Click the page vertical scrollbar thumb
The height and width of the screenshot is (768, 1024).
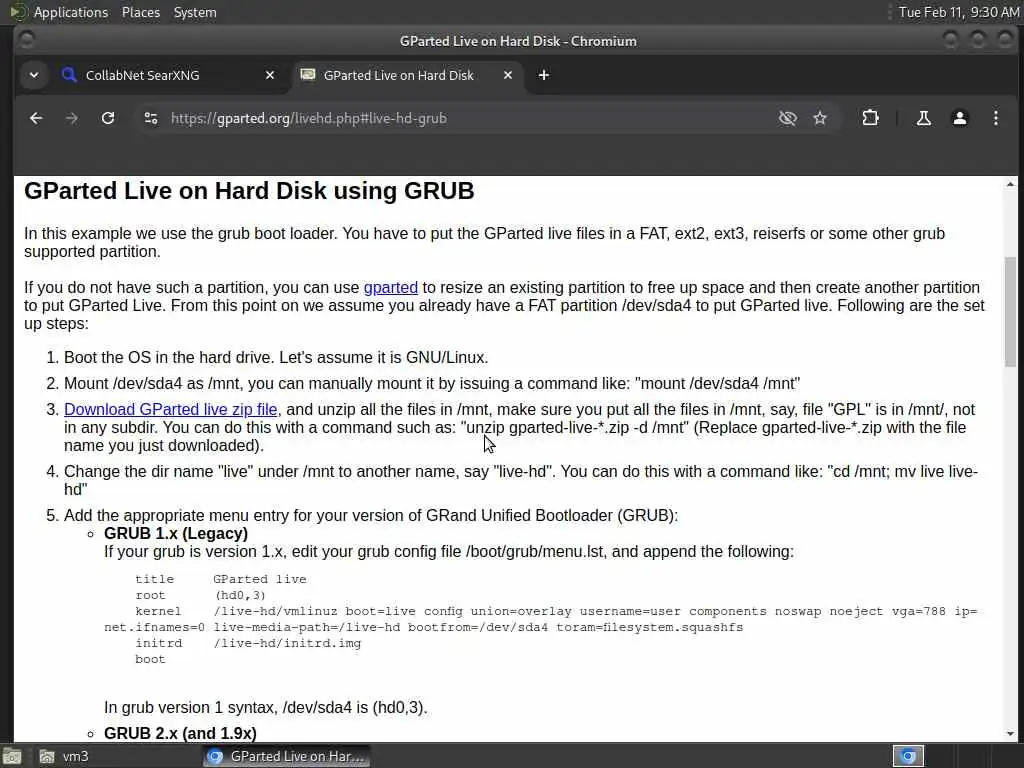click(1010, 312)
